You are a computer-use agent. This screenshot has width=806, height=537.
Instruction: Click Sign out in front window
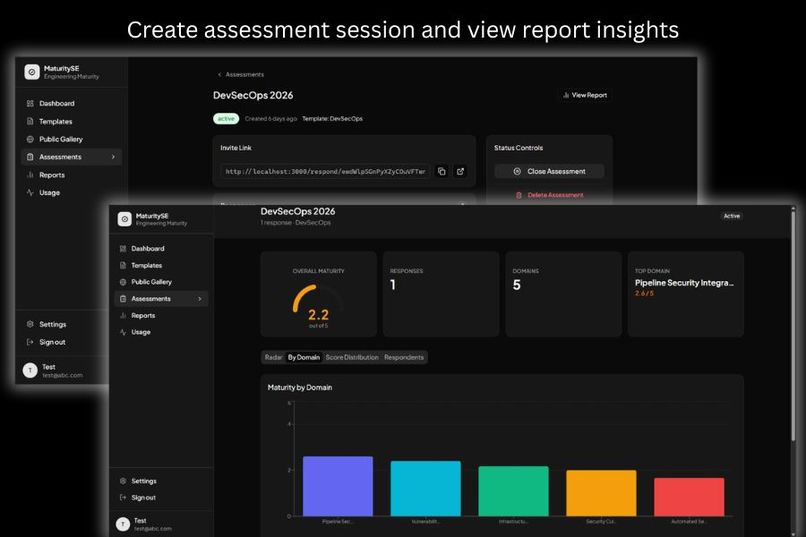(160, 497)
